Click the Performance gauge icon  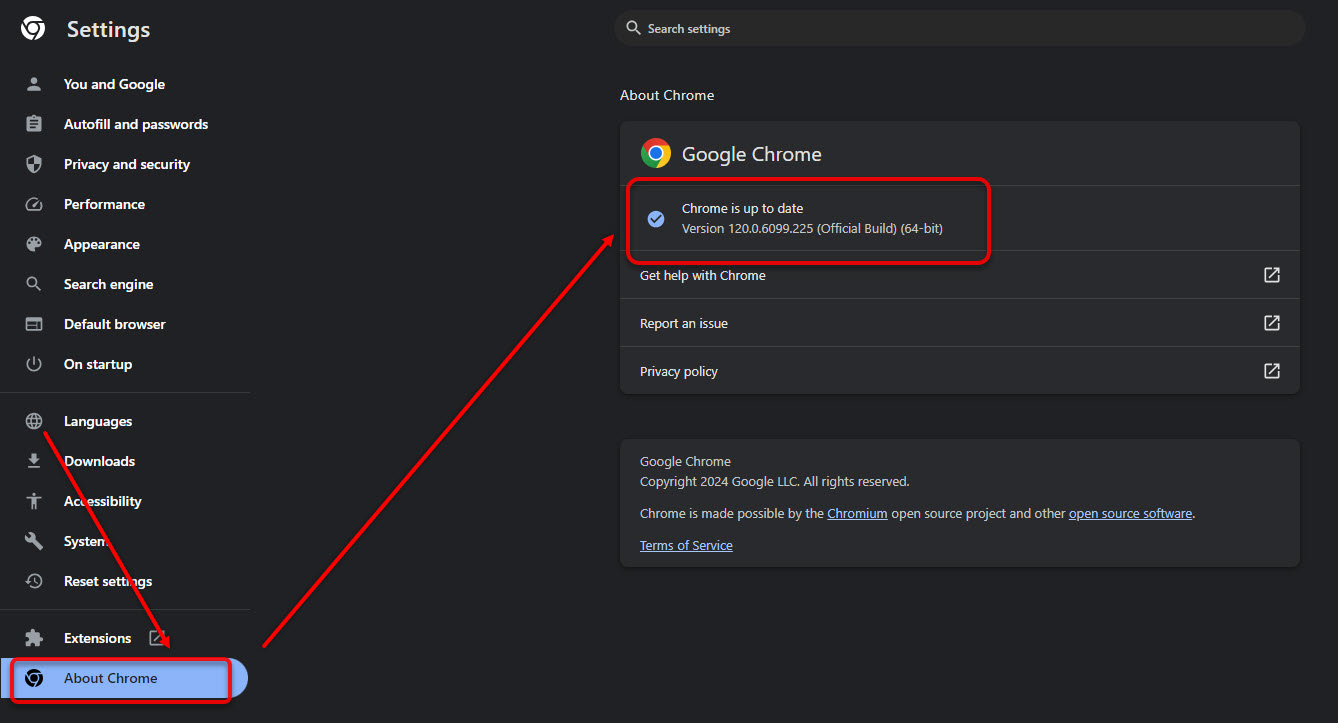click(34, 204)
